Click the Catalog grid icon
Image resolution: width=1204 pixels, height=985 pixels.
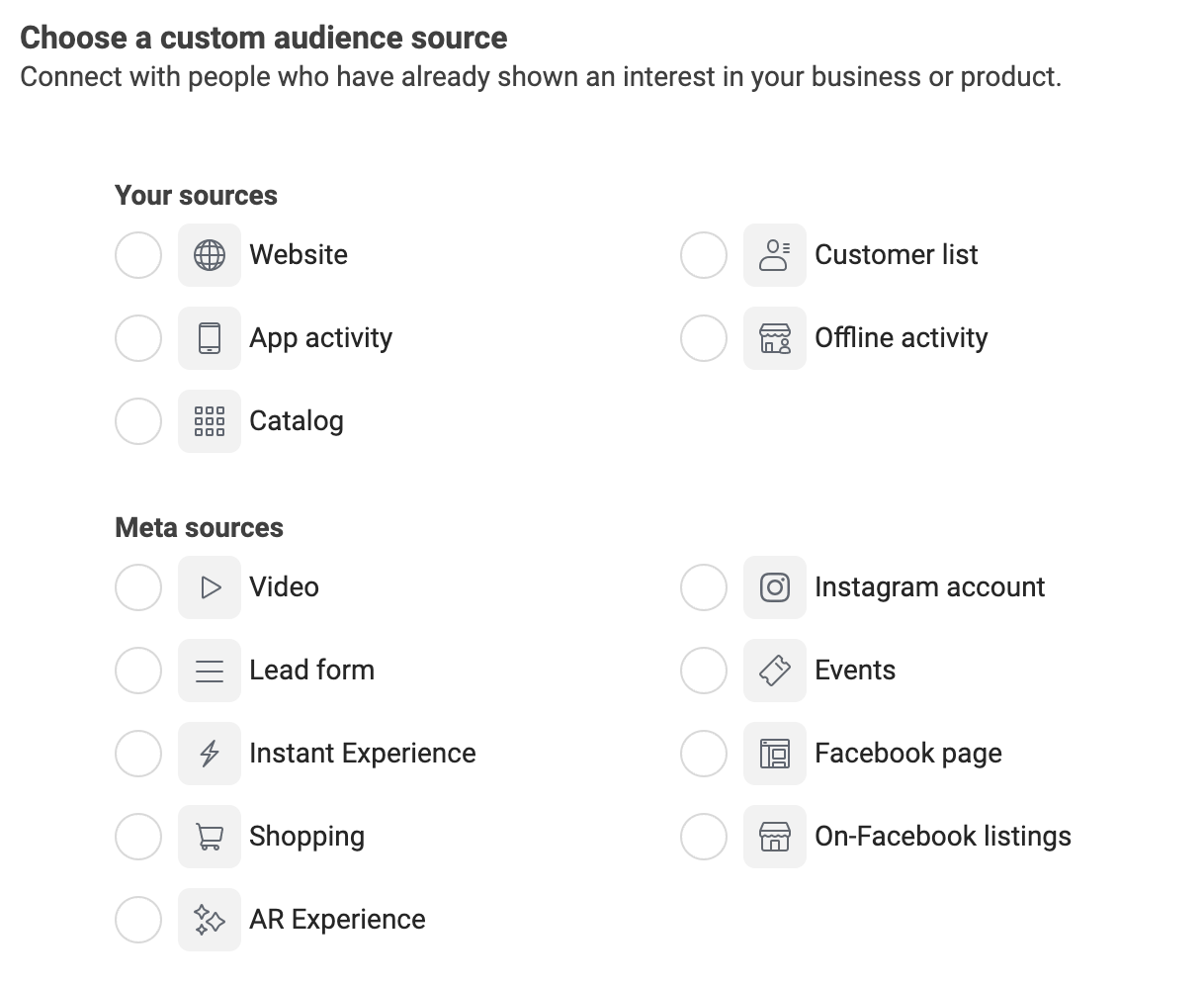[x=210, y=421]
